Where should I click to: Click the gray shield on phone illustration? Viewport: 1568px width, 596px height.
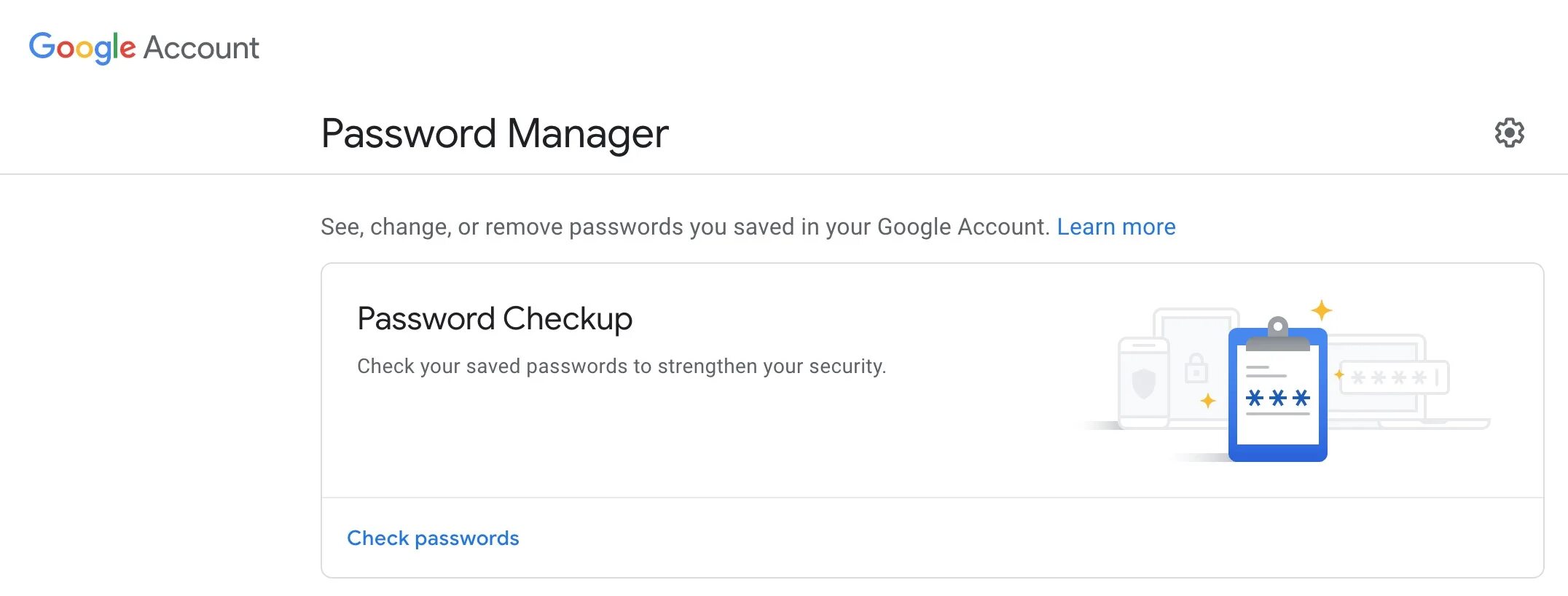tap(1143, 383)
